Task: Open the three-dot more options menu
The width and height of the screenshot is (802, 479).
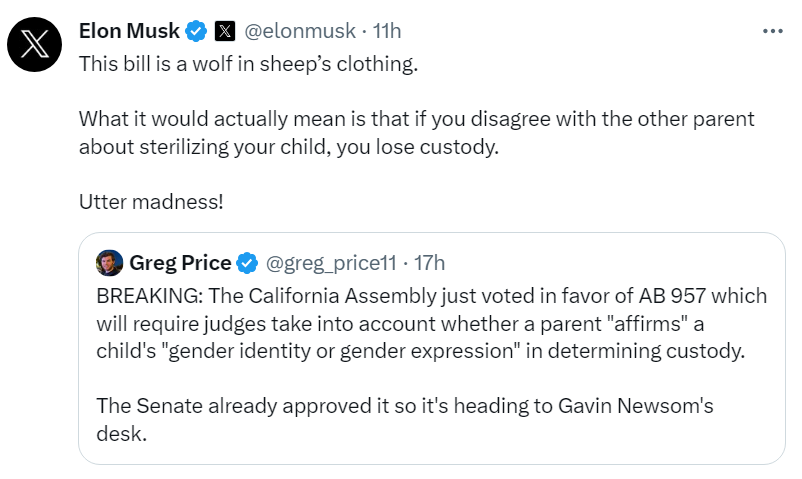Action: [x=772, y=31]
